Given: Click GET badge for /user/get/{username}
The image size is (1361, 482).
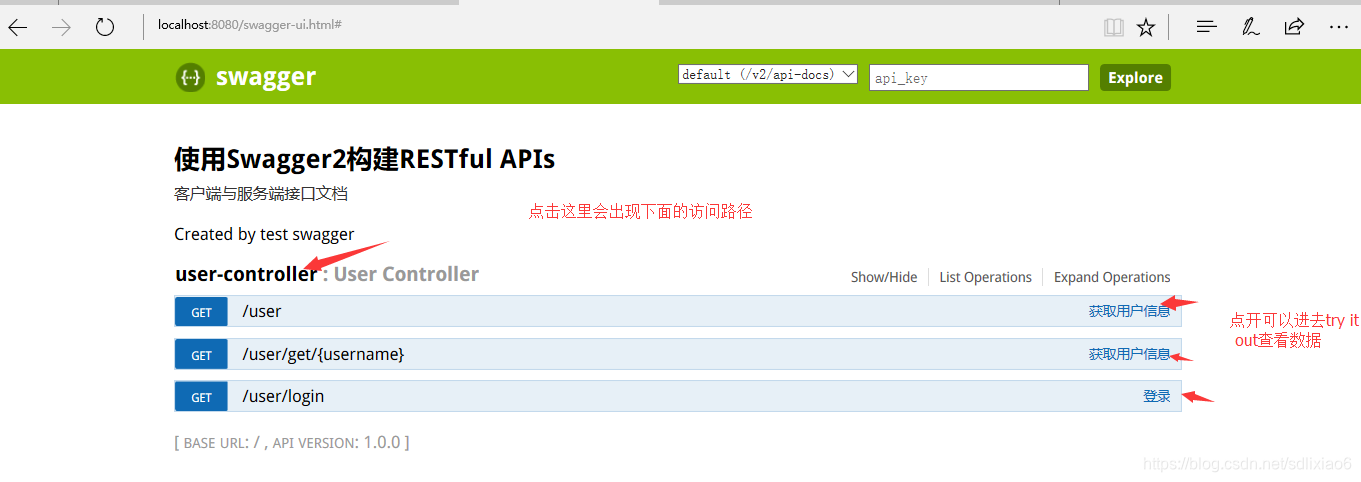Looking at the screenshot, I should coord(201,354).
